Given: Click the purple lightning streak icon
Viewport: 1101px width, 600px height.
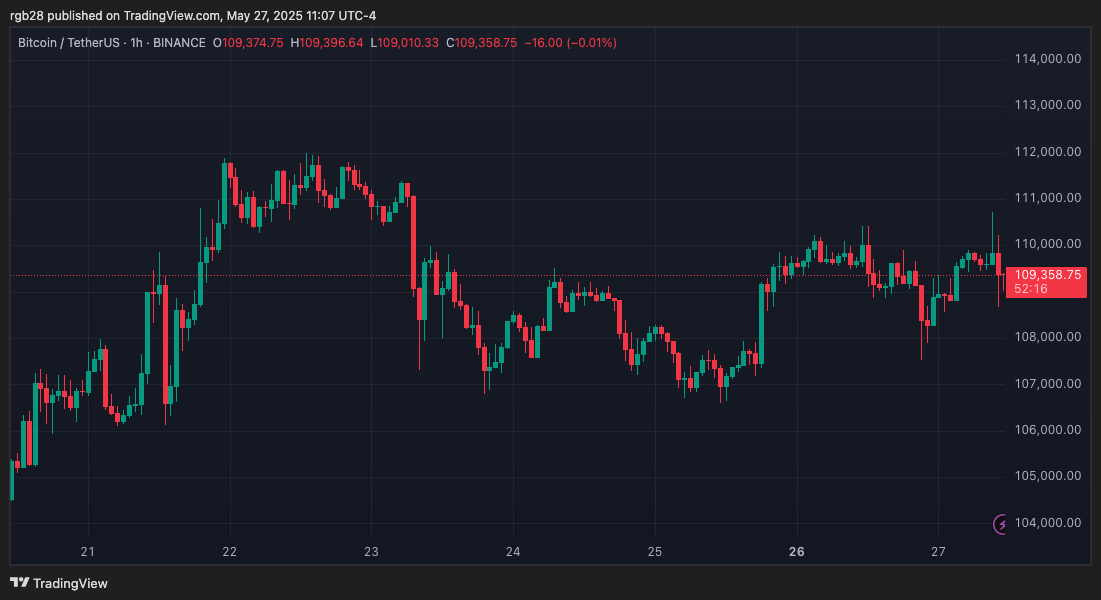Looking at the screenshot, I should tap(997, 521).
